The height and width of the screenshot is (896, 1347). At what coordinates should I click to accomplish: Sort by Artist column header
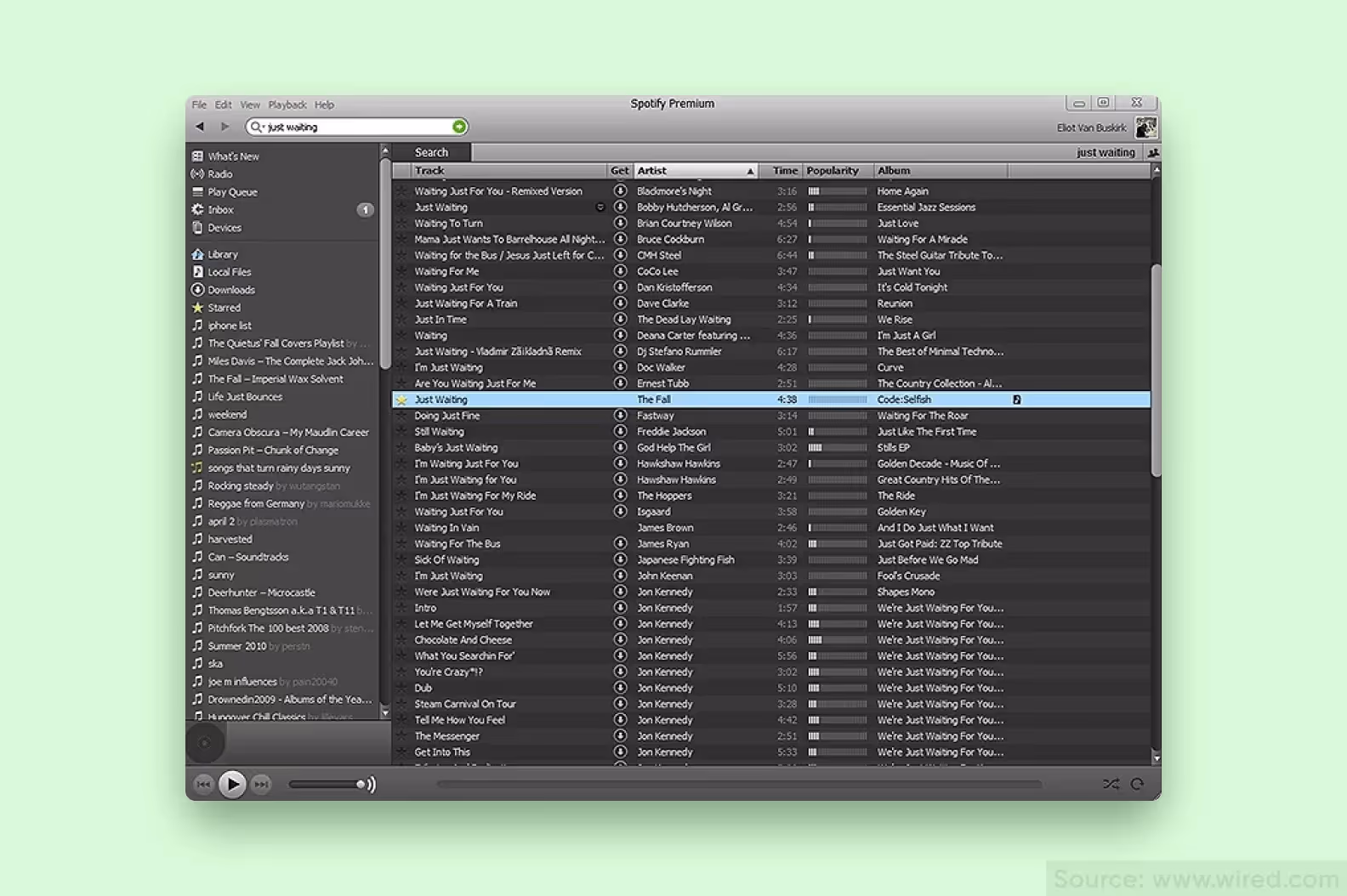pos(696,171)
